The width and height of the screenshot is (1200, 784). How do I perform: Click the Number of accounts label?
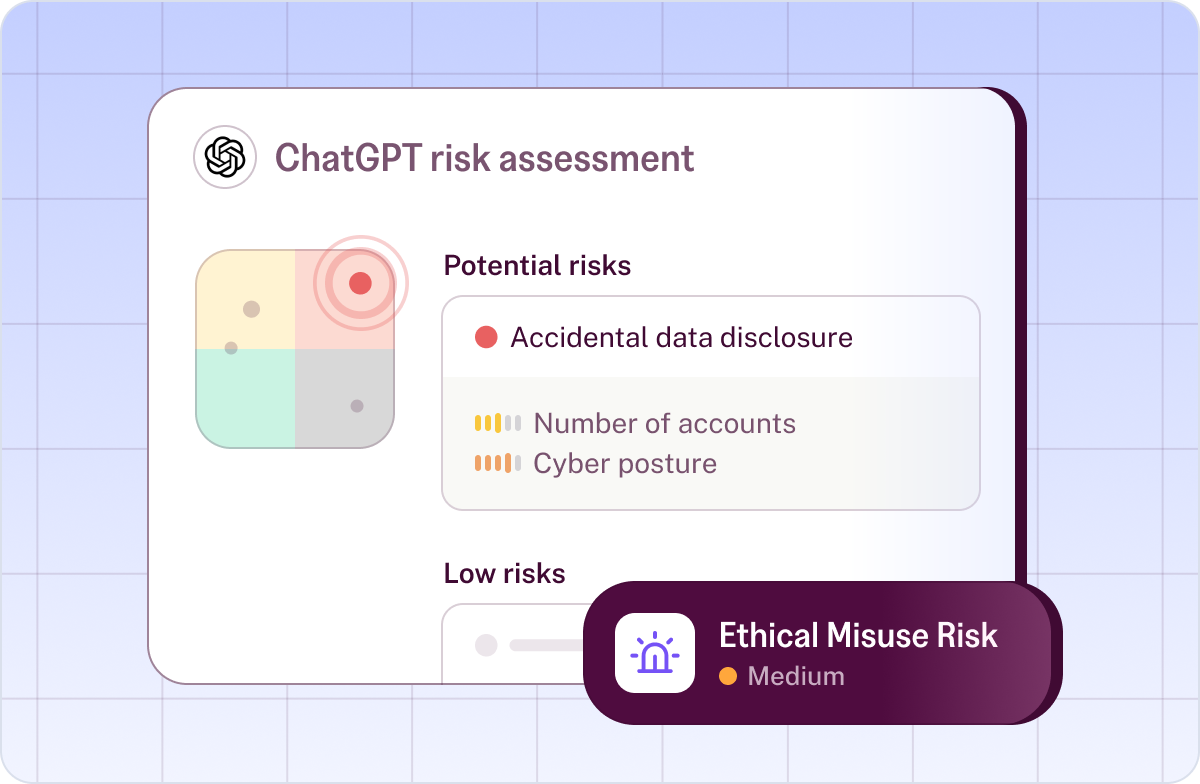pos(665,423)
